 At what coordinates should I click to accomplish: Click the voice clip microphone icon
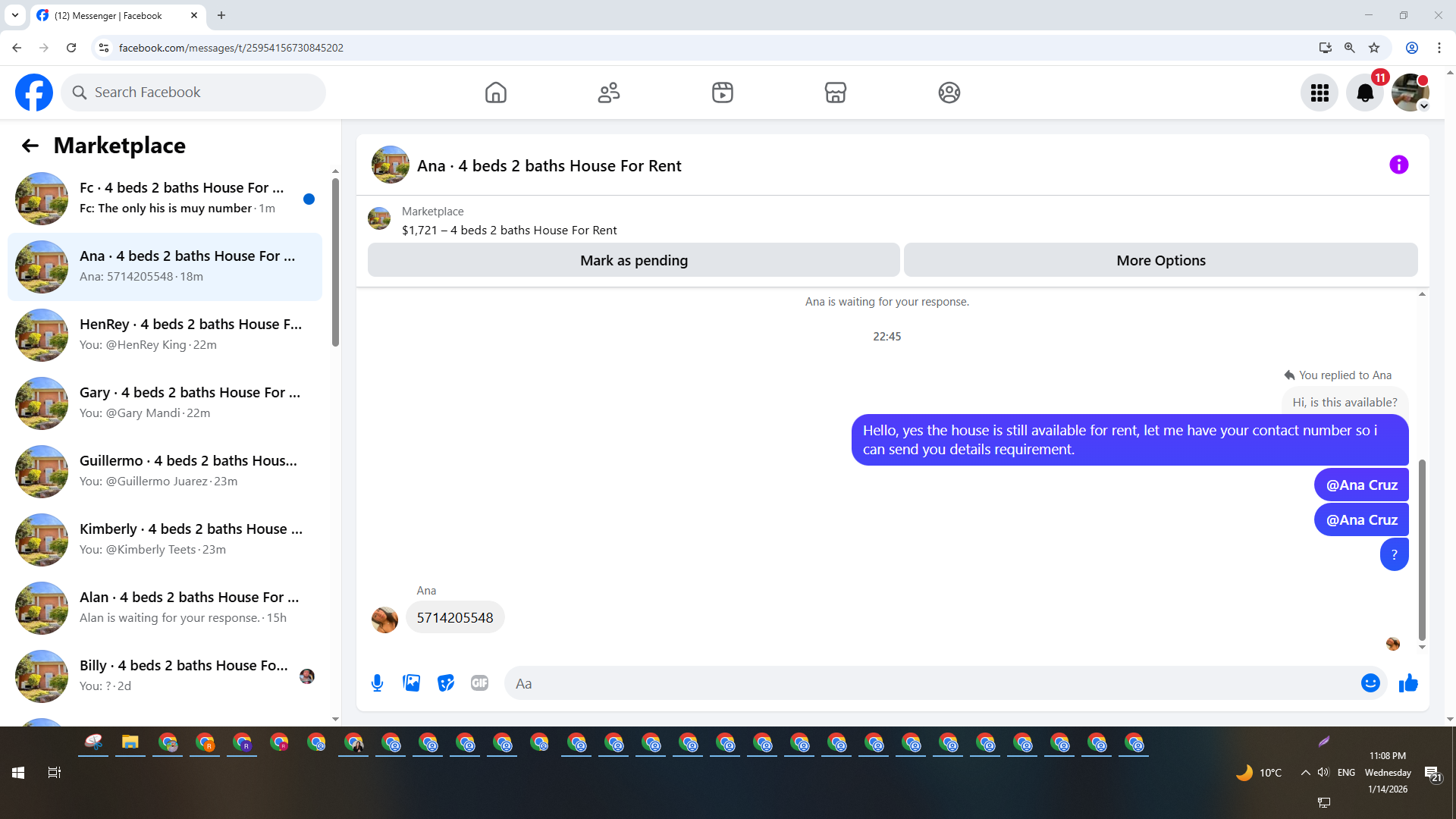pos(377,683)
